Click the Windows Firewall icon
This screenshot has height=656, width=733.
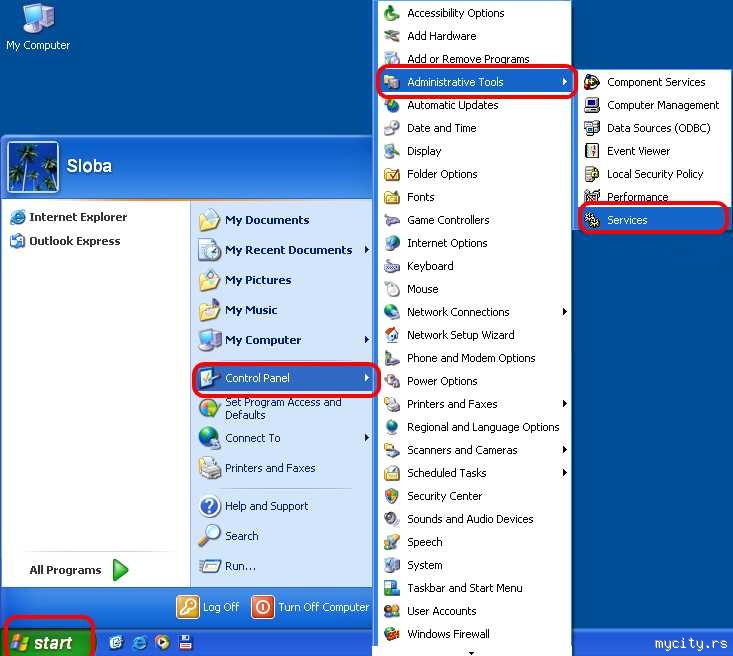point(392,634)
